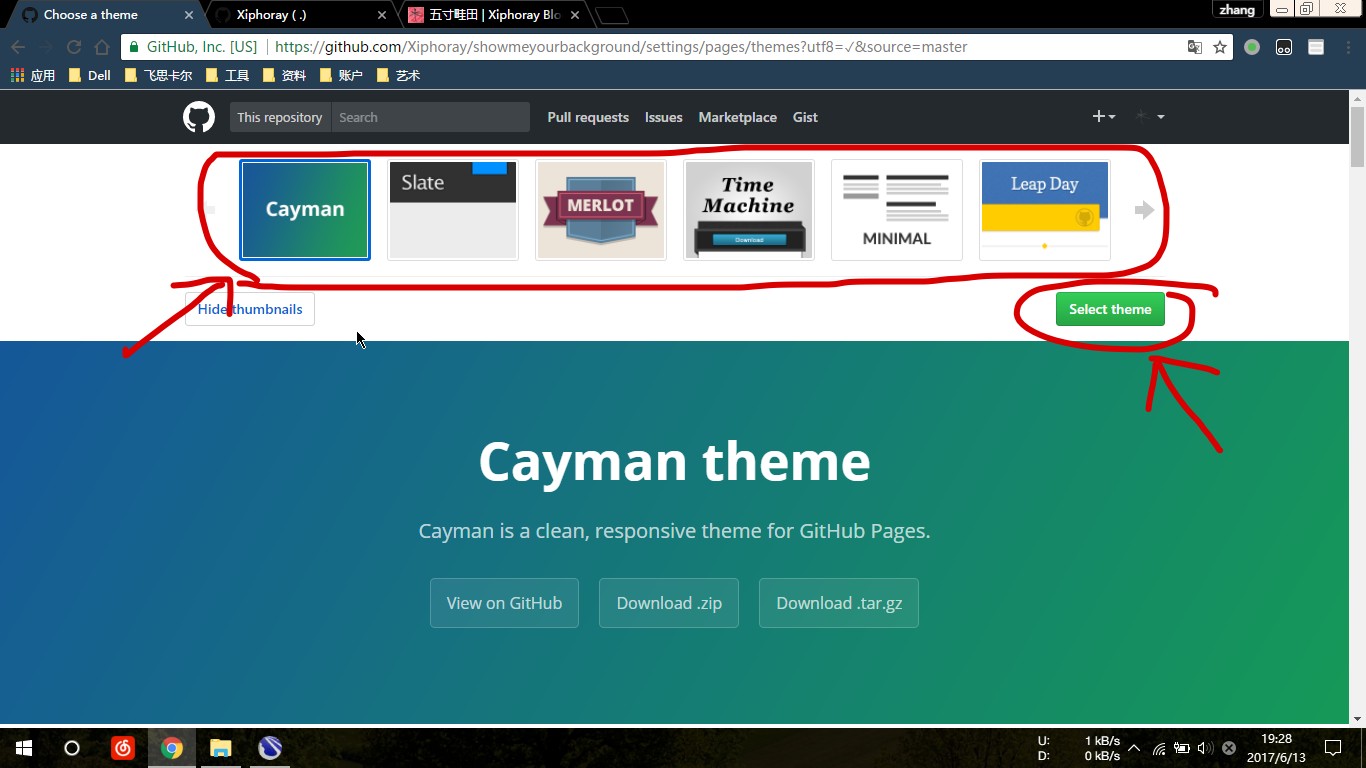Image resolution: width=1366 pixels, height=768 pixels.
Task: Switch to the Xiphoray Blog browser tab
Action: click(494, 15)
